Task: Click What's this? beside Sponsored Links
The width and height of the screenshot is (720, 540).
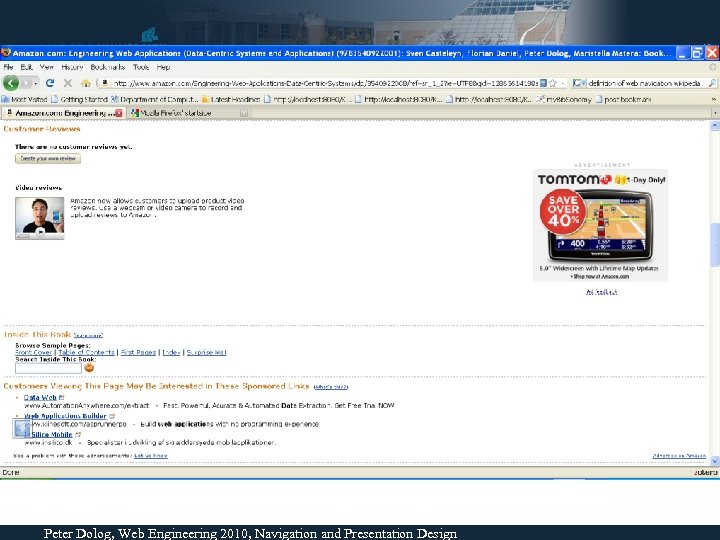Action: pos(331,387)
